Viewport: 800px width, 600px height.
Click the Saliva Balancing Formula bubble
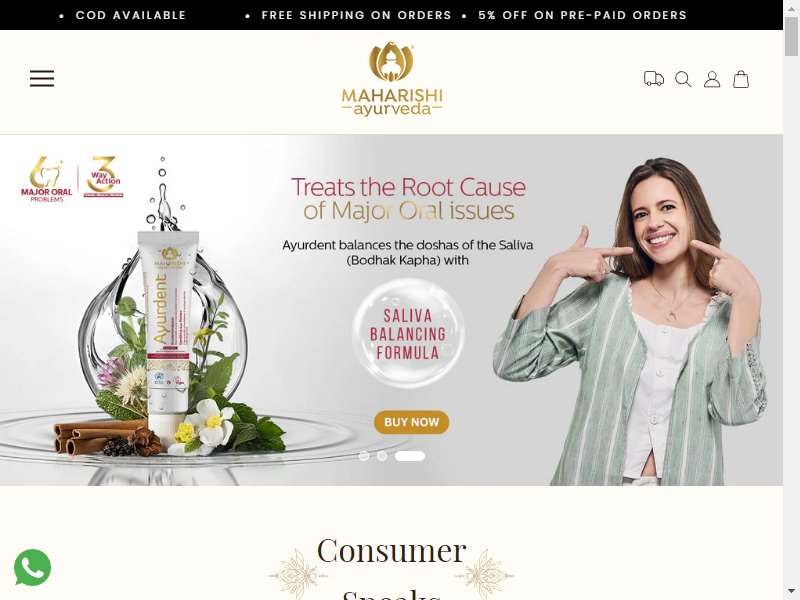[x=408, y=333]
